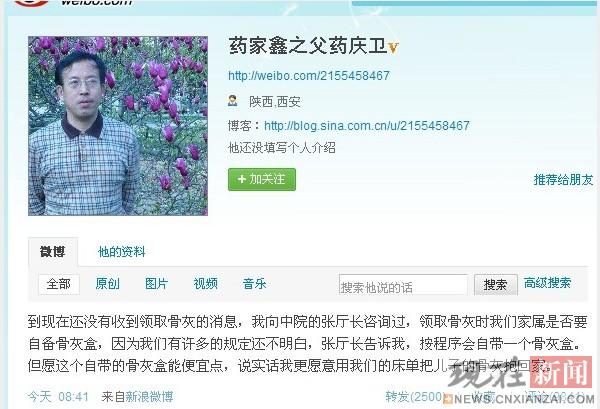Open the profile photo thumbnail
The height and width of the screenshot is (409, 600).
[x=118, y=126]
